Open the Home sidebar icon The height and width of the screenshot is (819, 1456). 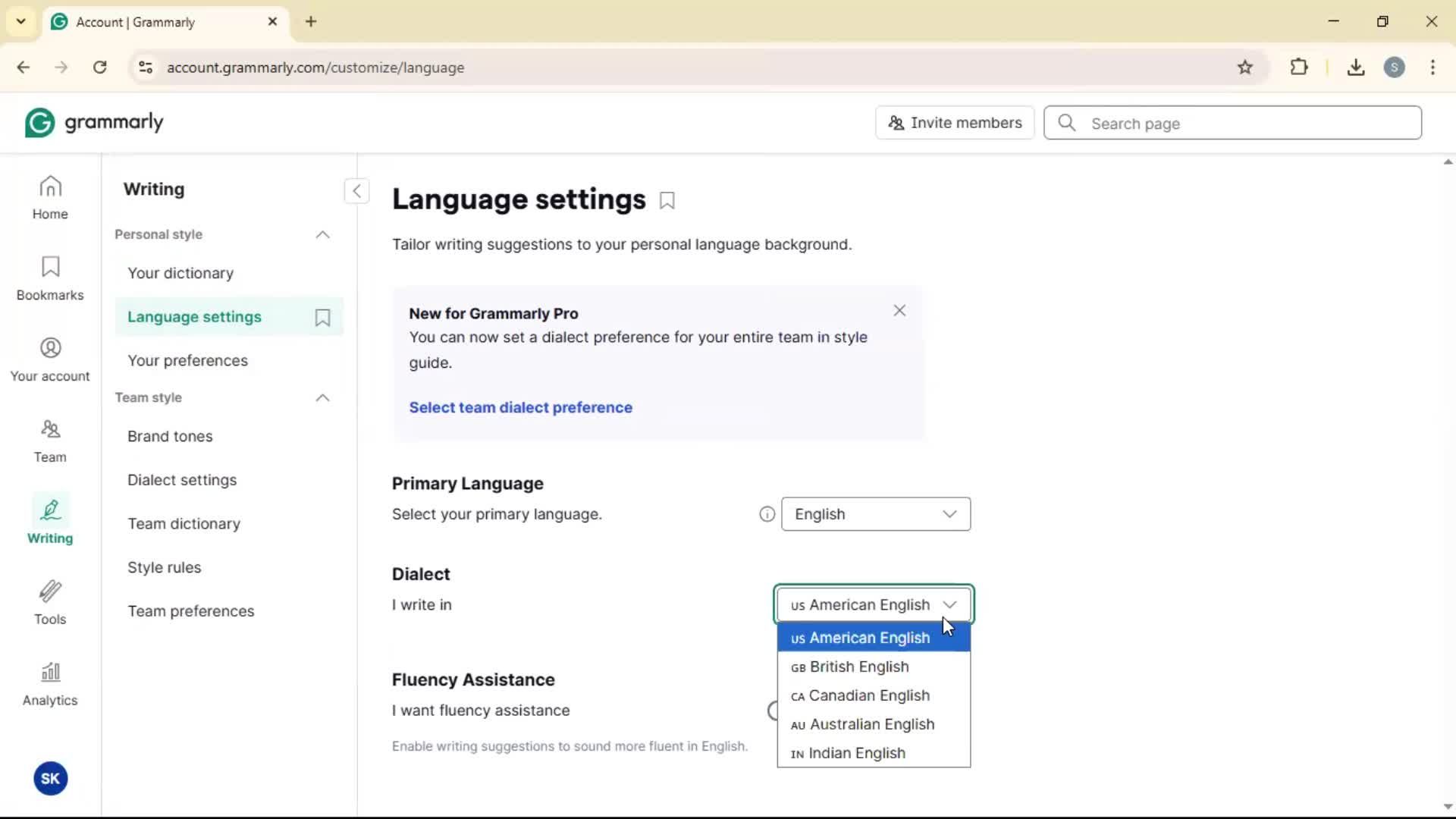(50, 197)
